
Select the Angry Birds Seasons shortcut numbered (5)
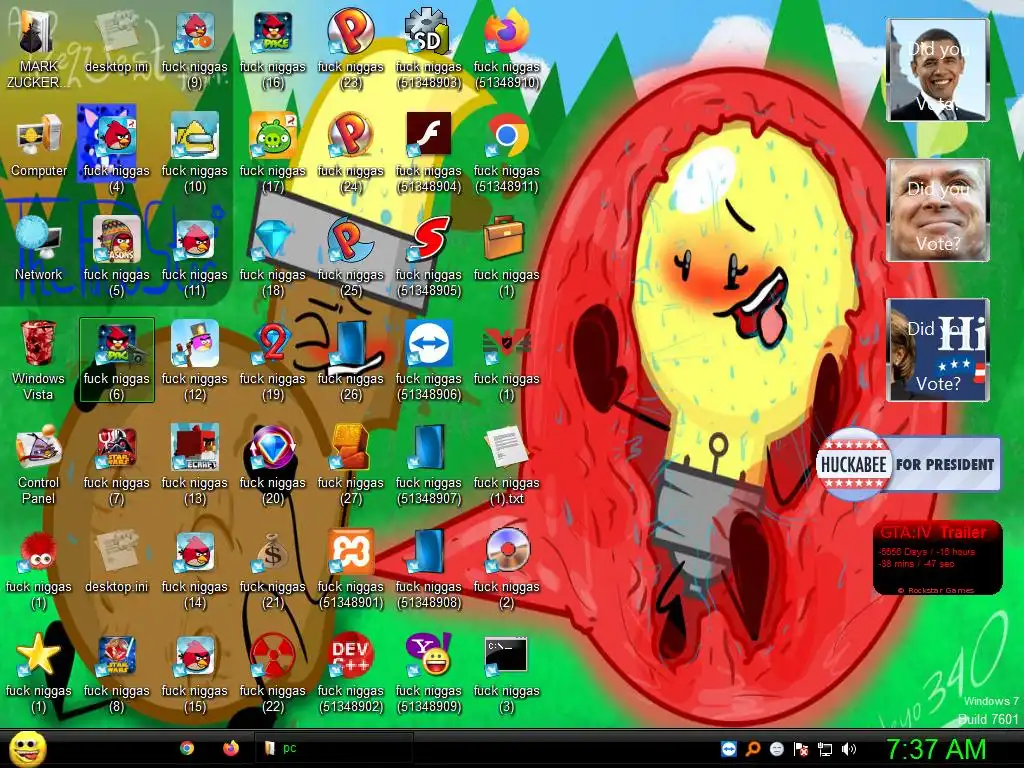[117, 240]
